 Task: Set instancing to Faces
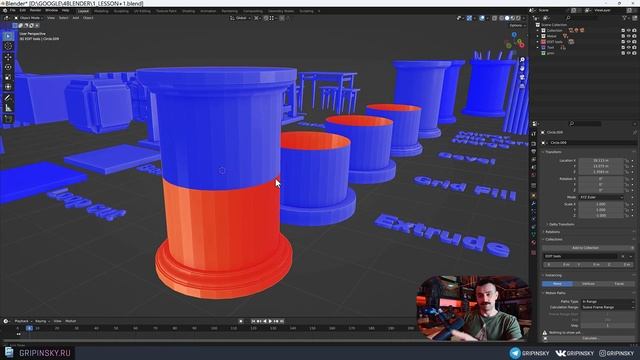point(619,284)
